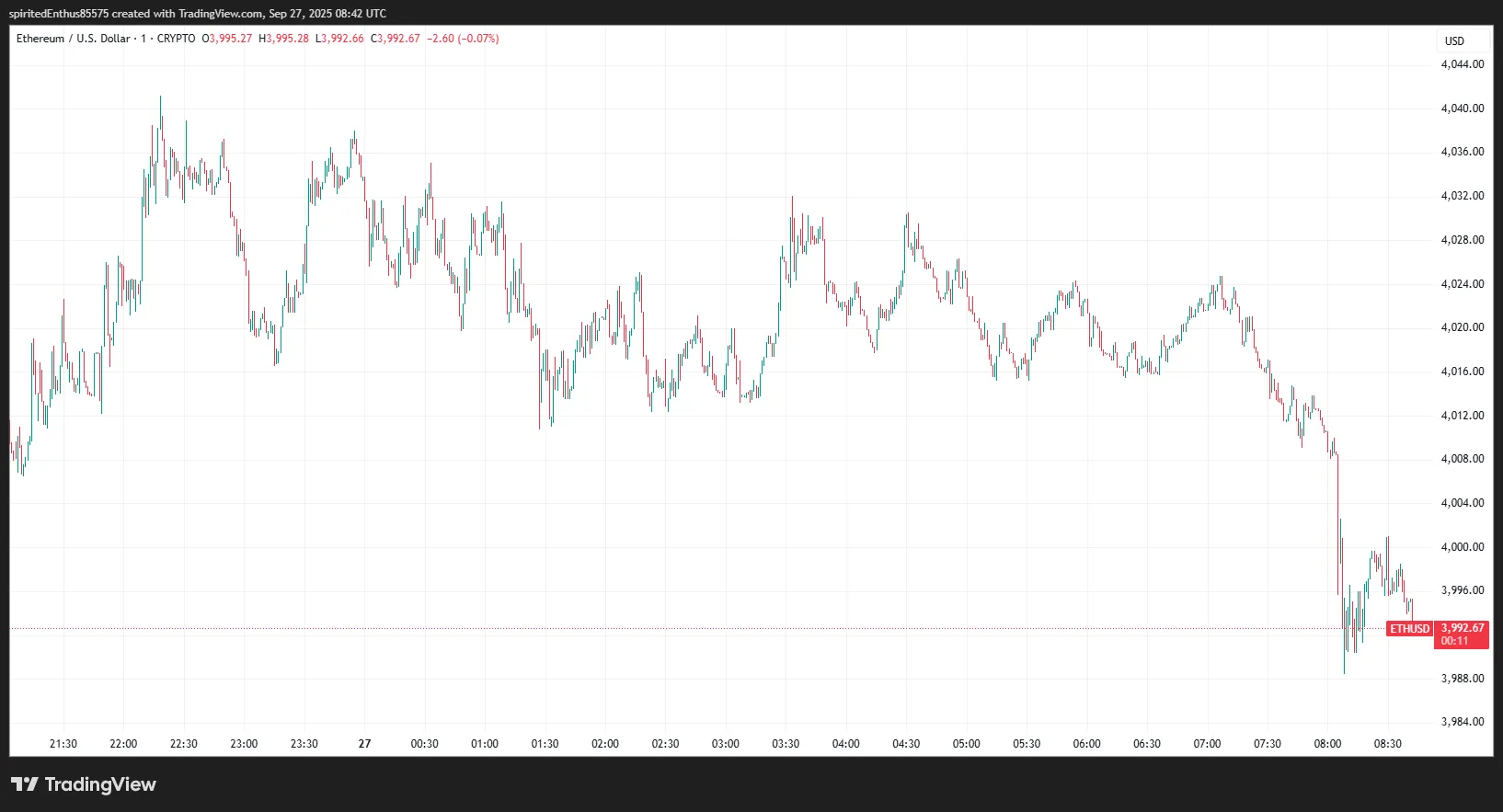Select the open value O3,995.27
The height and width of the screenshot is (812, 1503).
[227, 39]
